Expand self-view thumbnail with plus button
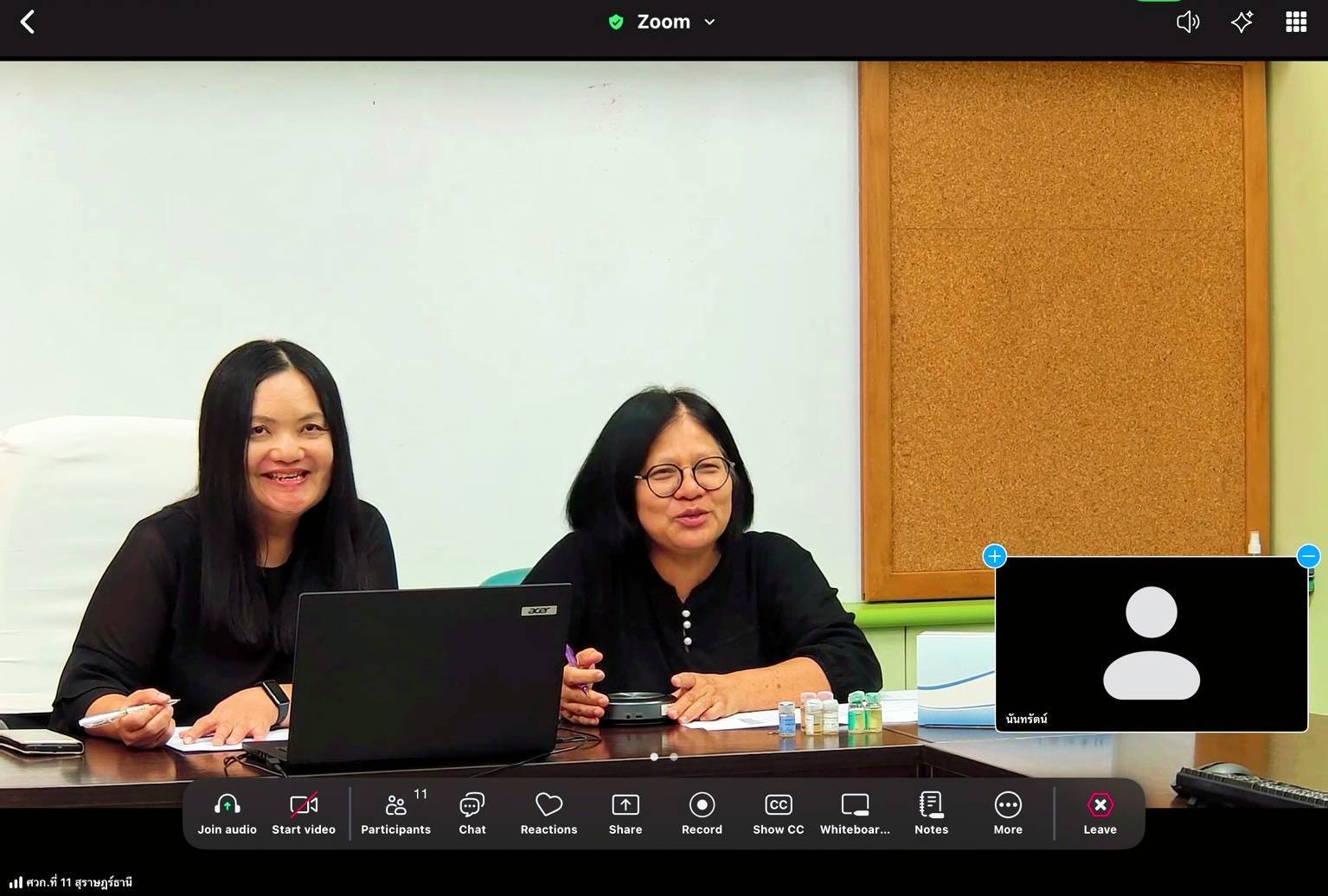1328x896 pixels. coord(995,556)
